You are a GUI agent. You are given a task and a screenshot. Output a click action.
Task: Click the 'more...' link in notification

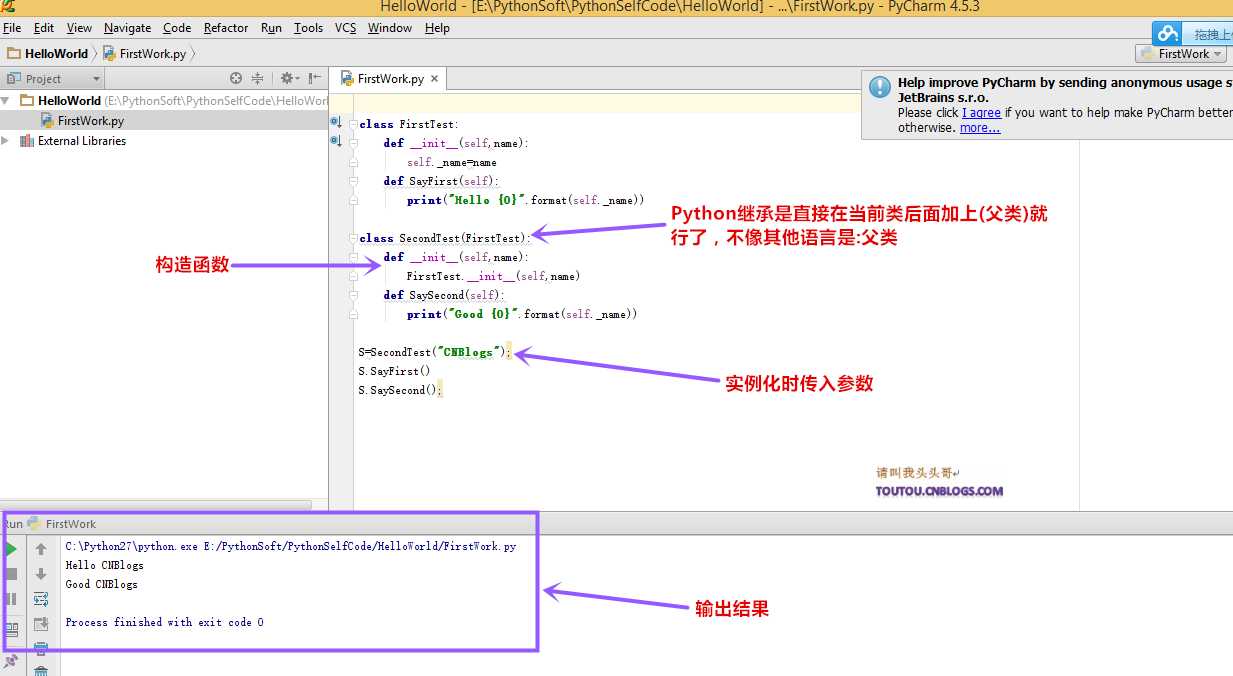pyautogui.click(x=980, y=128)
